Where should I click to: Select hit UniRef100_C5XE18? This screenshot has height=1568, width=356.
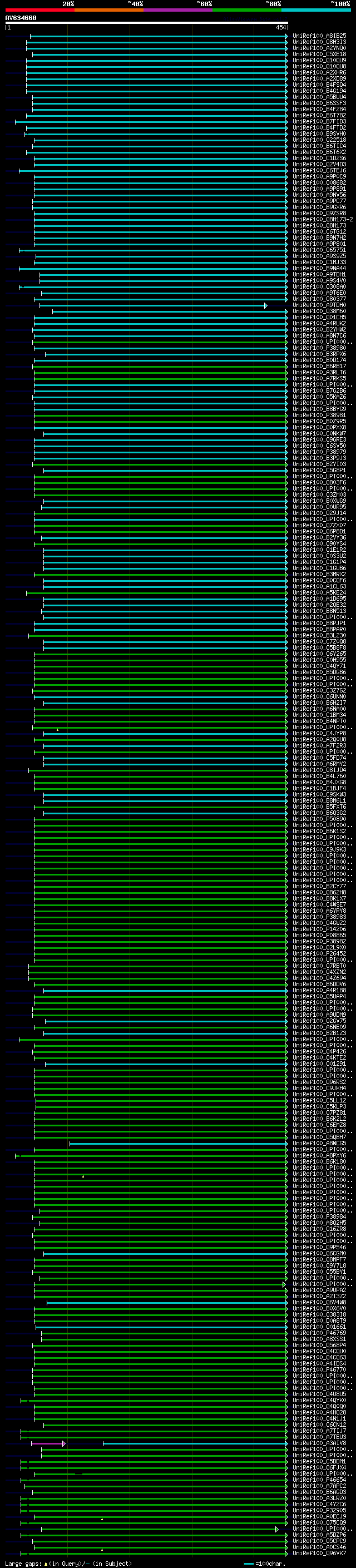tap(319, 54)
